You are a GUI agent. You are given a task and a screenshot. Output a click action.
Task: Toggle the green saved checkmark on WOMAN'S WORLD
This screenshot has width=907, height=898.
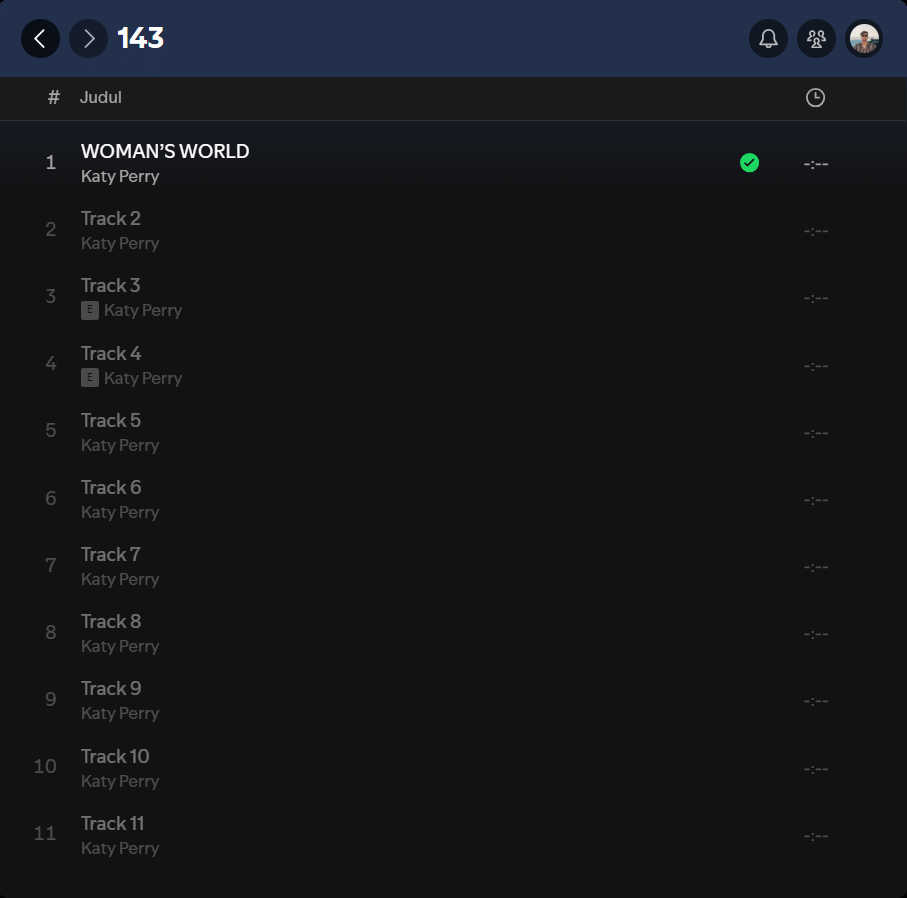(749, 163)
